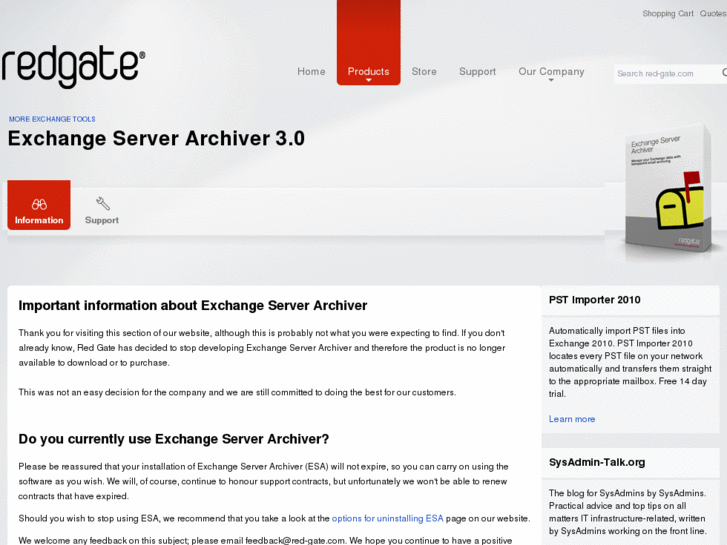Screen dimensions: 727x545
Task: Follow the MORE EXCHANGE TOOLS link
Action: click(52, 119)
